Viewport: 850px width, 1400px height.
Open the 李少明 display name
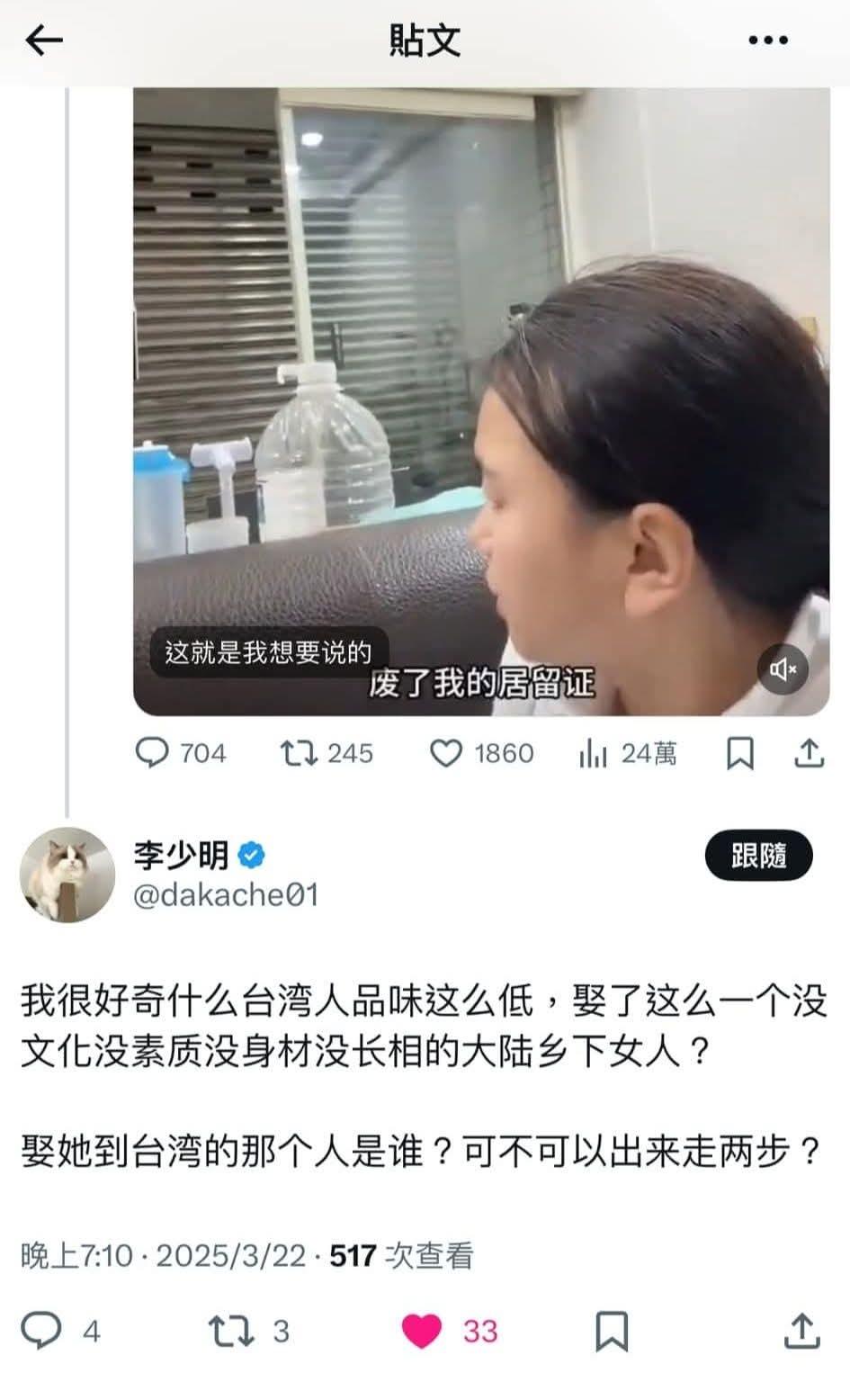(x=182, y=856)
